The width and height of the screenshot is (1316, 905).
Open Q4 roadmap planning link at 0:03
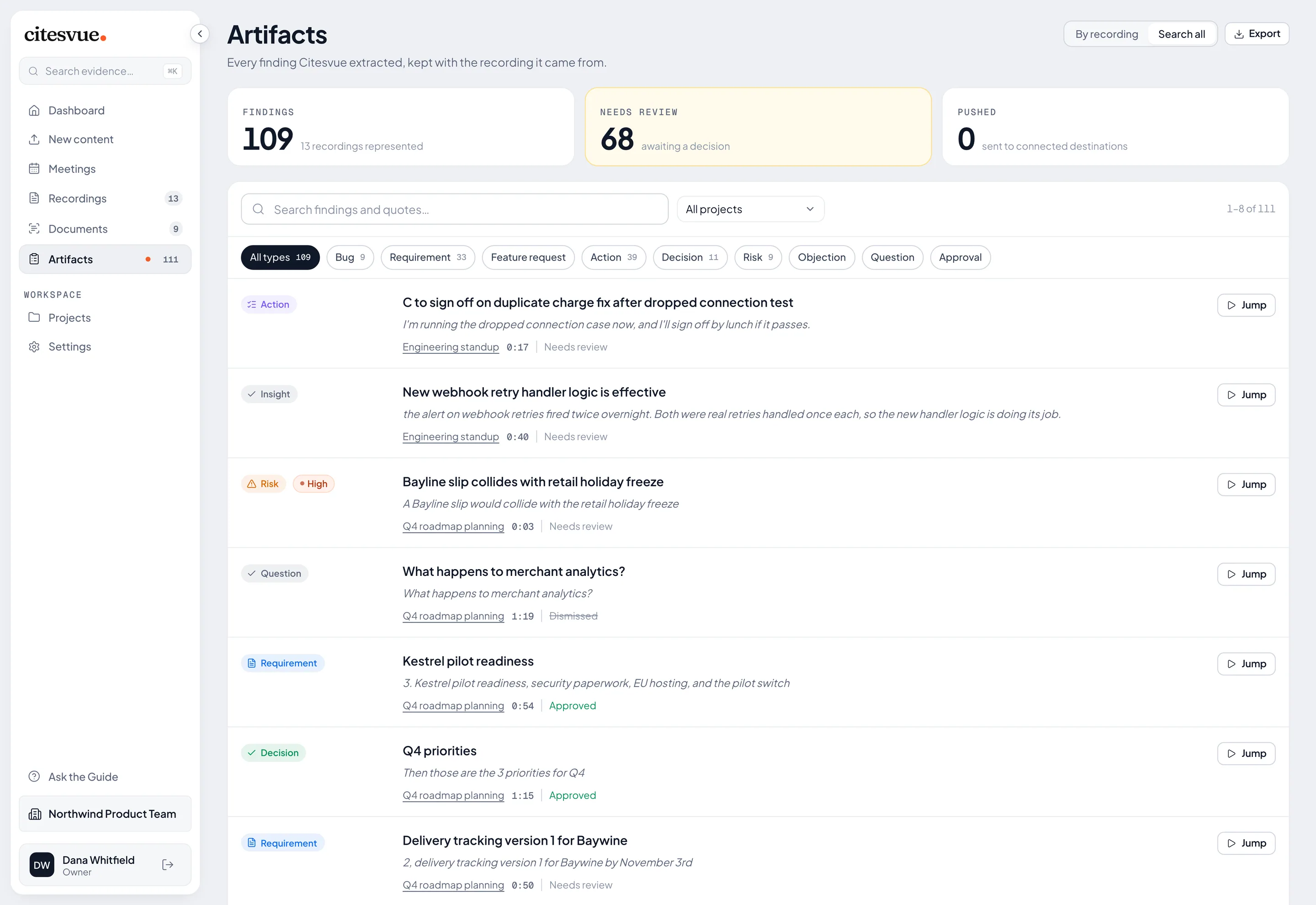click(453, 526)
